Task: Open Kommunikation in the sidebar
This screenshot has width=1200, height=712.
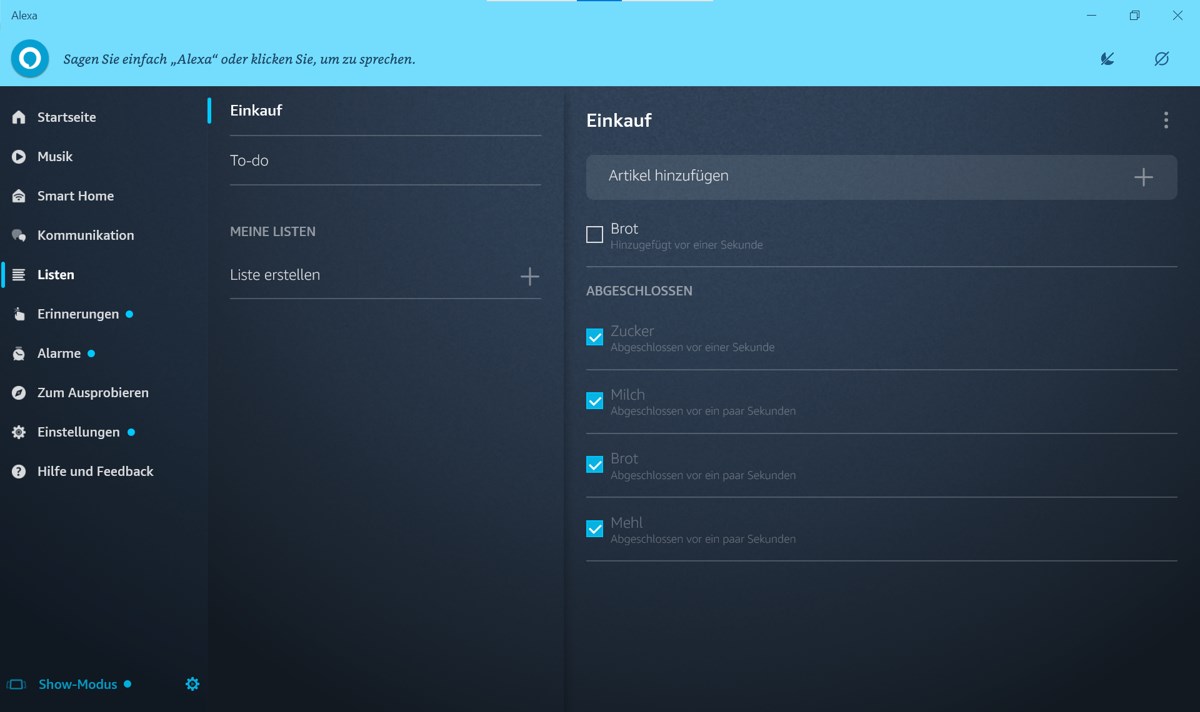Action: [86, 235]
